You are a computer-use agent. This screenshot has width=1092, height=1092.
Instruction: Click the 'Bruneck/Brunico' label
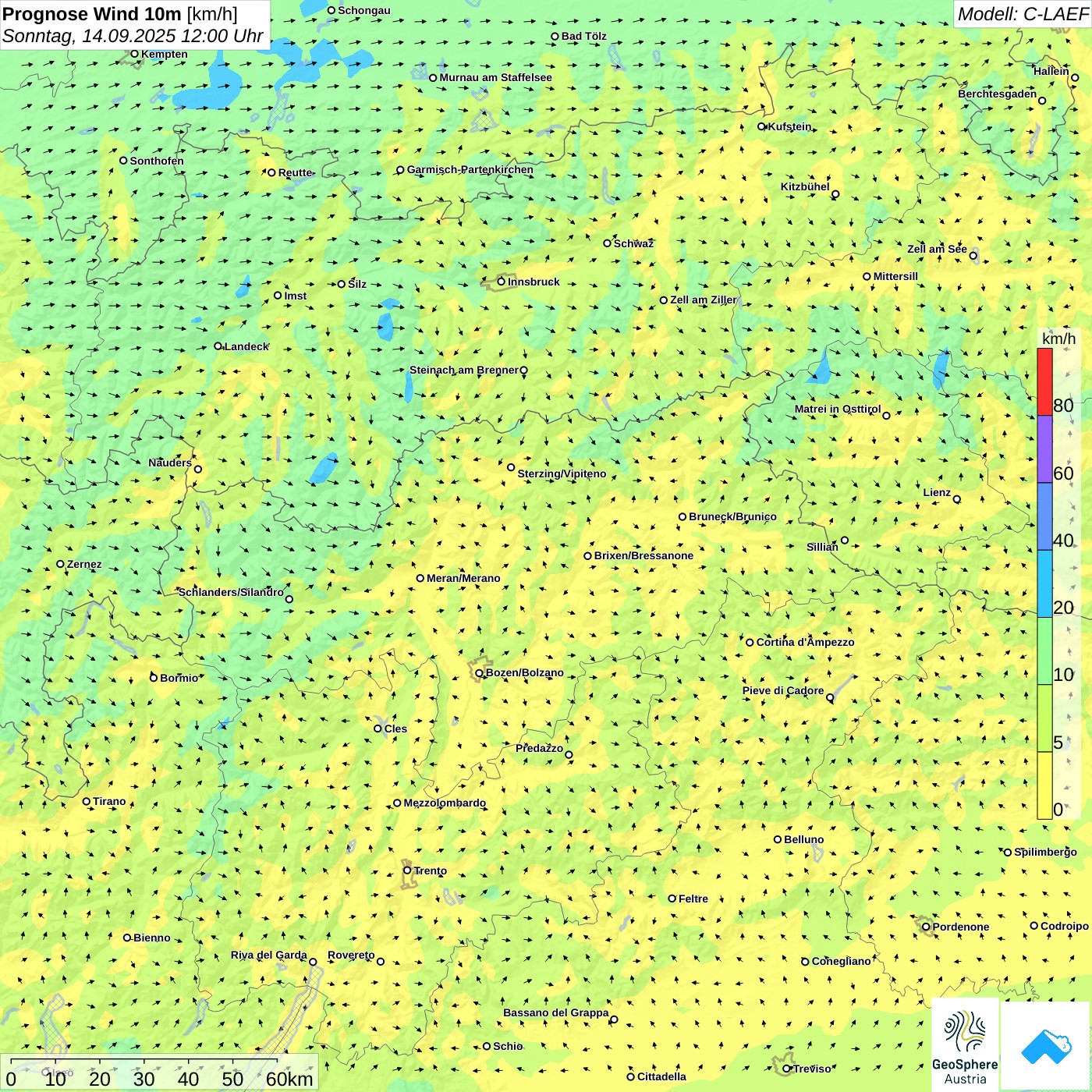coord(732,516)
